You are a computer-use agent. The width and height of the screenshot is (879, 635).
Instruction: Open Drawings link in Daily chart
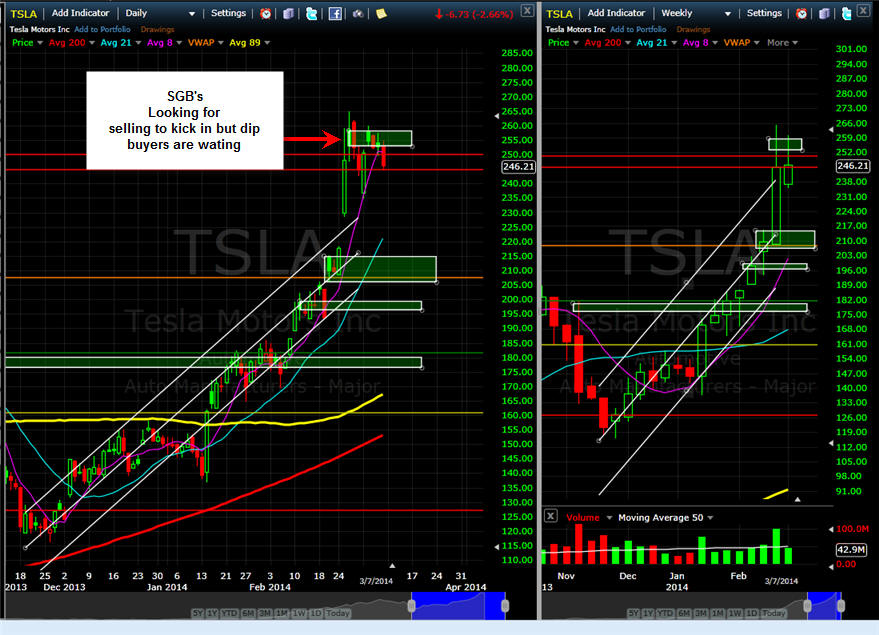pos(157,29)
